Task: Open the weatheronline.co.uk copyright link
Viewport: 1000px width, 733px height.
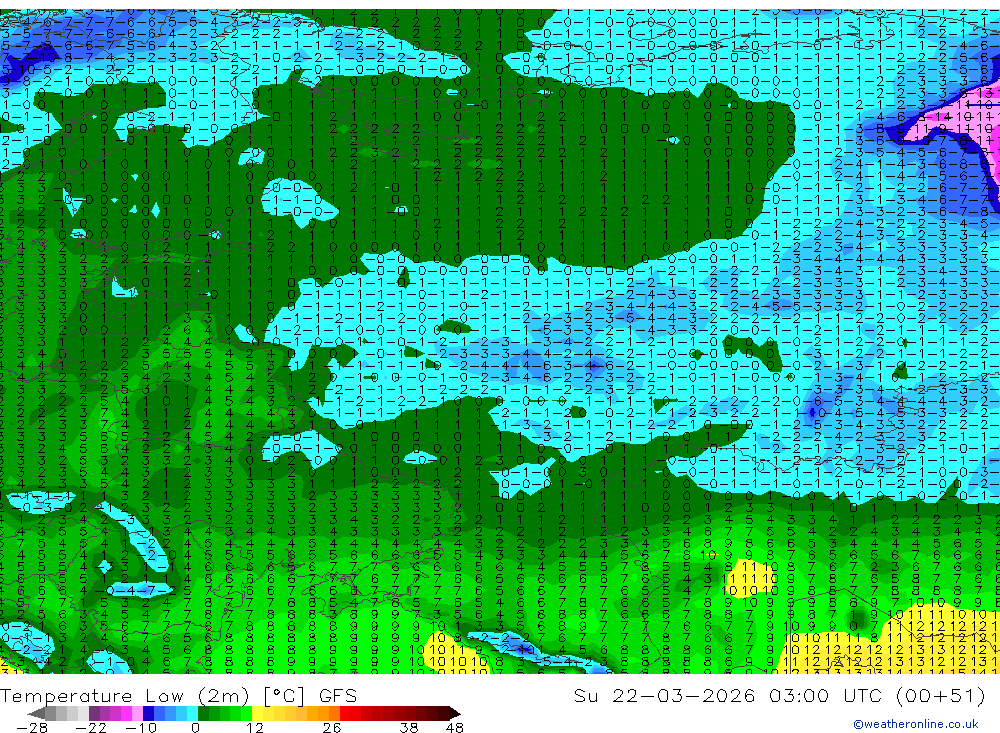Action: [x=915, y=724]
